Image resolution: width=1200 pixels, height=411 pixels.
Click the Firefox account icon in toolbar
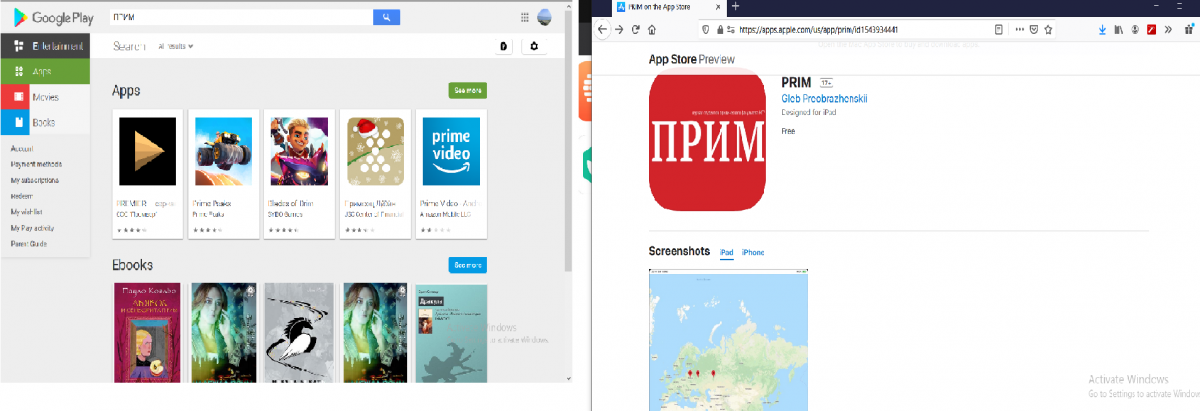pyautogui.click(x=1135, y=30)
